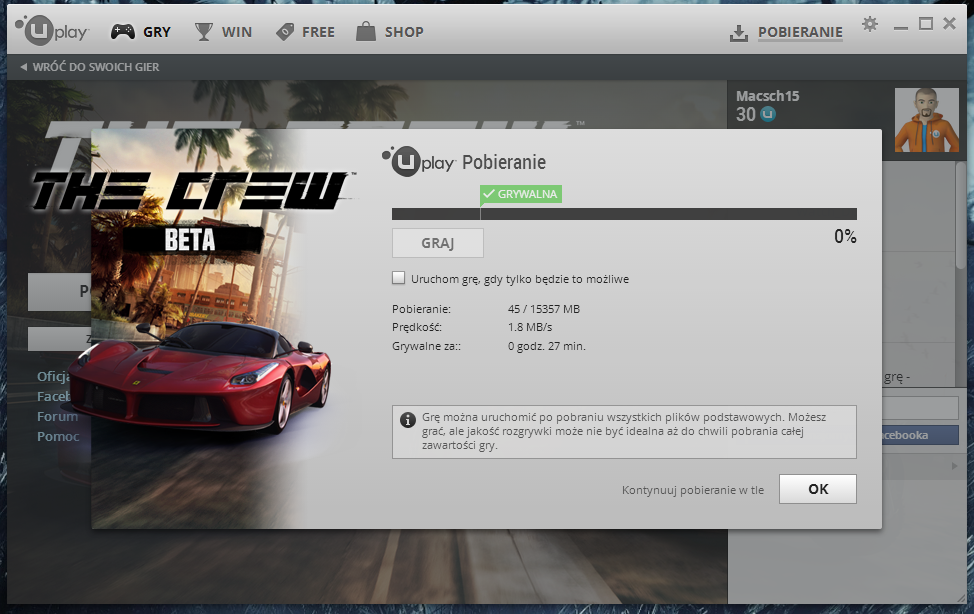Click the GRYWALNA playable marker
Screen dimensions: 974x614
pyautogui.click(x=521, y=195)
